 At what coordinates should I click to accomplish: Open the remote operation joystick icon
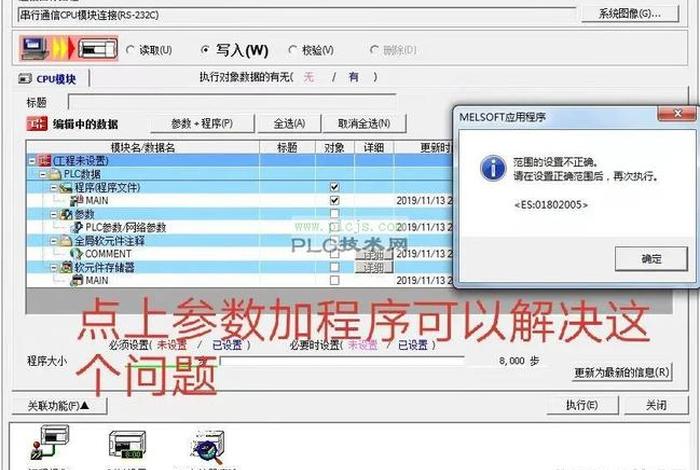(x=49, y=442)
